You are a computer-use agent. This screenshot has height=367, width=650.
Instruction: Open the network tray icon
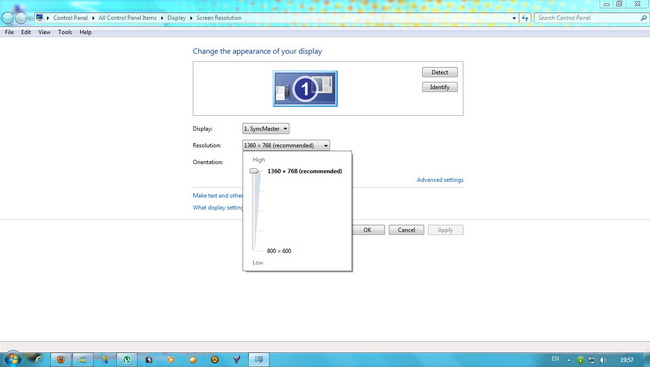(592, 360)
